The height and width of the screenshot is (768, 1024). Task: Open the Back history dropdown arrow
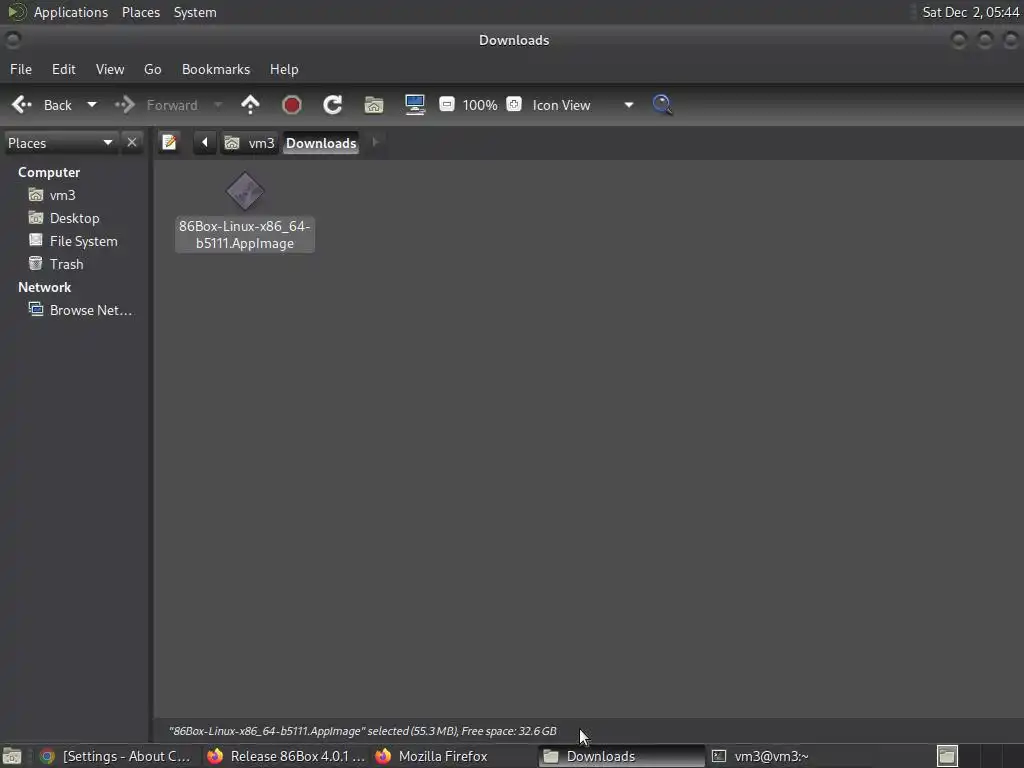[92, 104]
